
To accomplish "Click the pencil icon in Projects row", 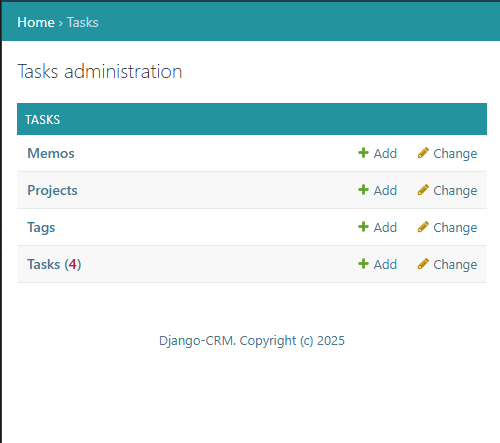I will (423, 190).
